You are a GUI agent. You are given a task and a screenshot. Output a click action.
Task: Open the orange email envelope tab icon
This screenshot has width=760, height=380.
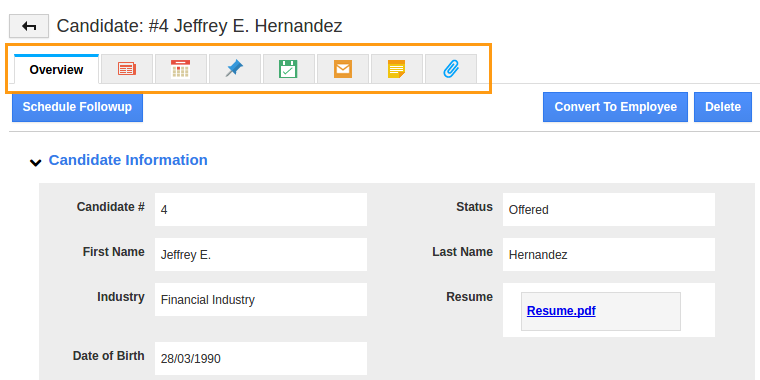(343, 69)
